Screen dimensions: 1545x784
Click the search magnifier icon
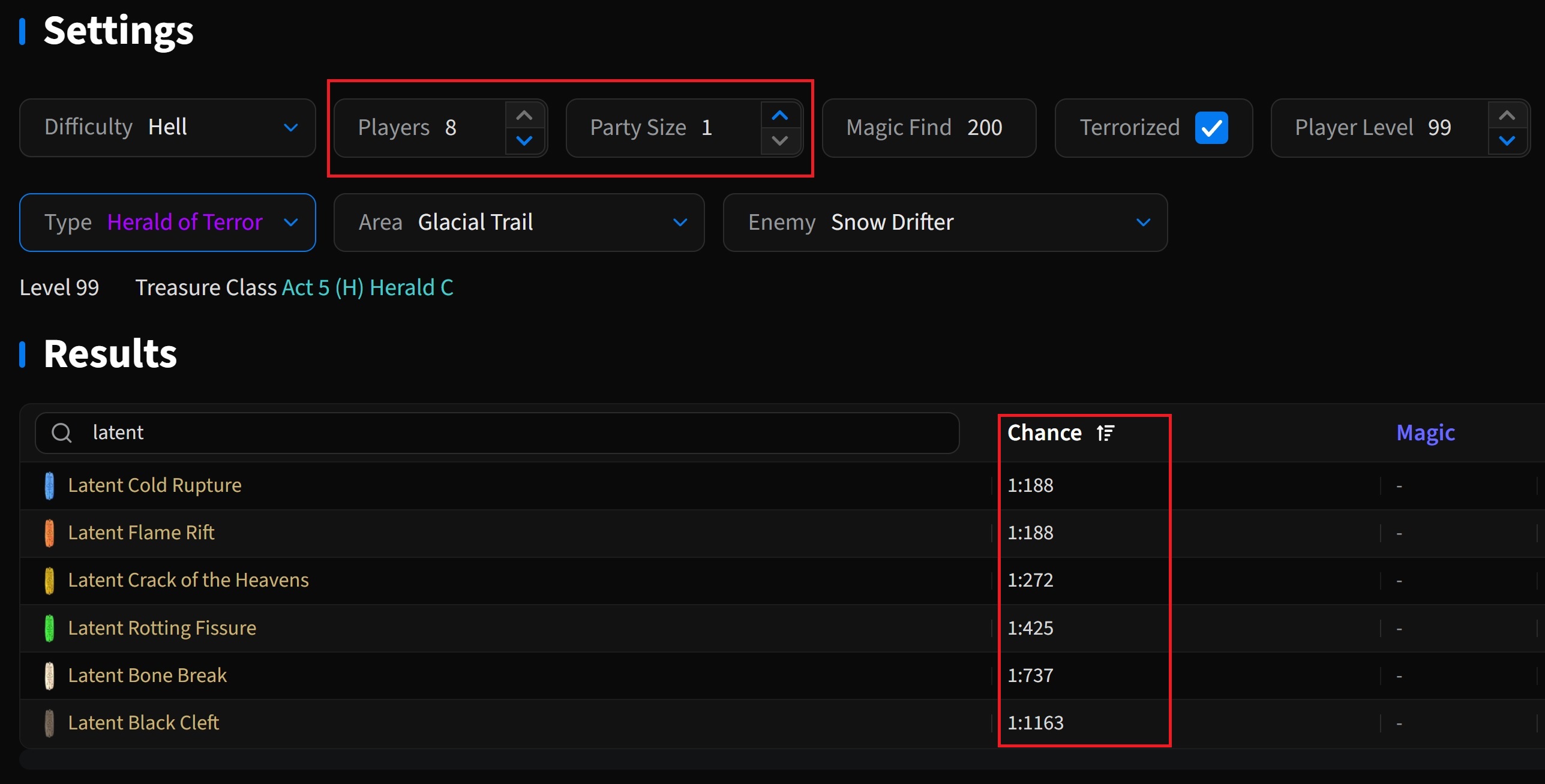(x=62, y=432)
